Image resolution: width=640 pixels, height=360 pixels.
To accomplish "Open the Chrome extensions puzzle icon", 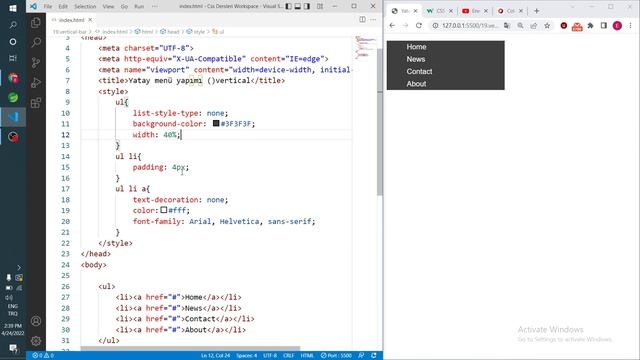I will point(590,25).
